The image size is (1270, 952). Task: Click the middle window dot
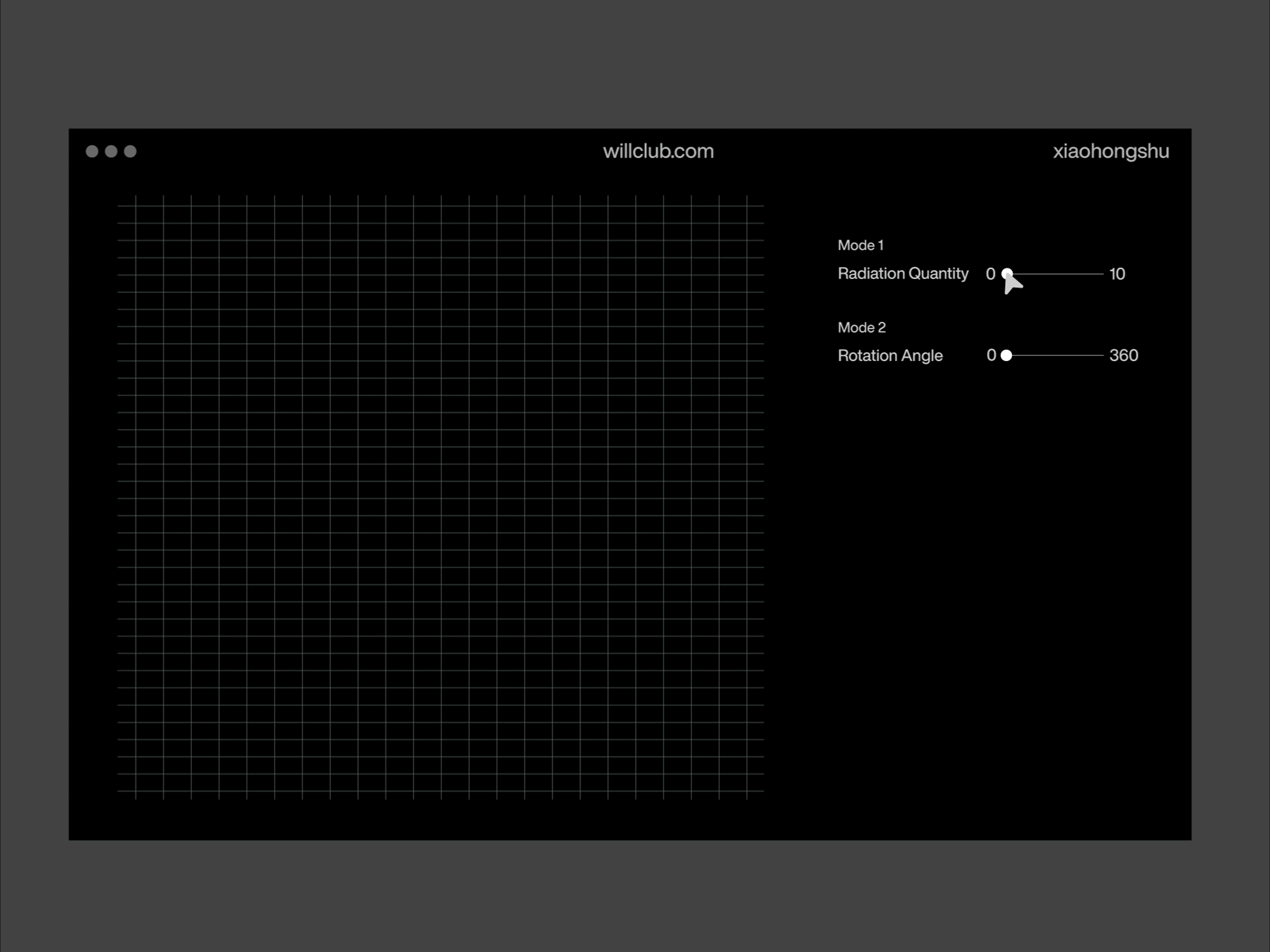tap(111, 151)
